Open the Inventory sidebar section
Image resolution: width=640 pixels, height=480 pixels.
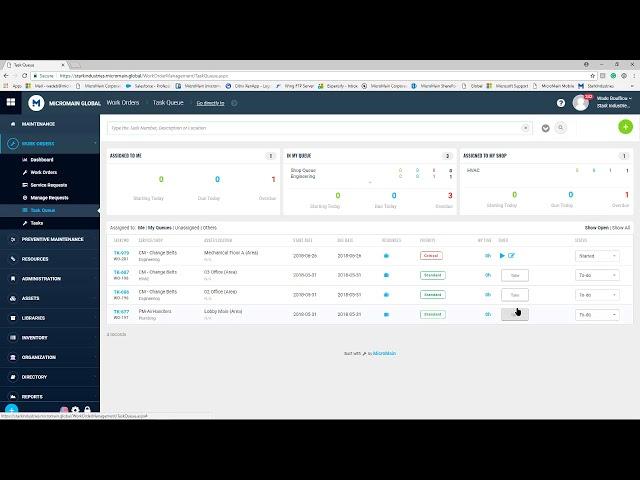point(49,338)
